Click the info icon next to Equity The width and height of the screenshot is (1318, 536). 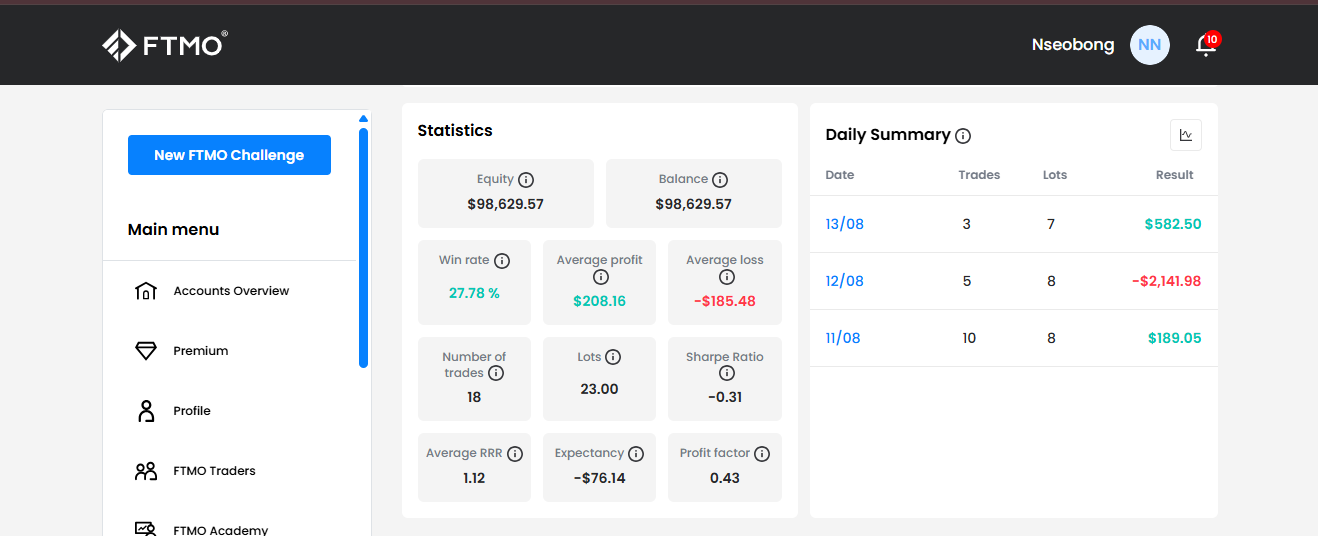526,180
